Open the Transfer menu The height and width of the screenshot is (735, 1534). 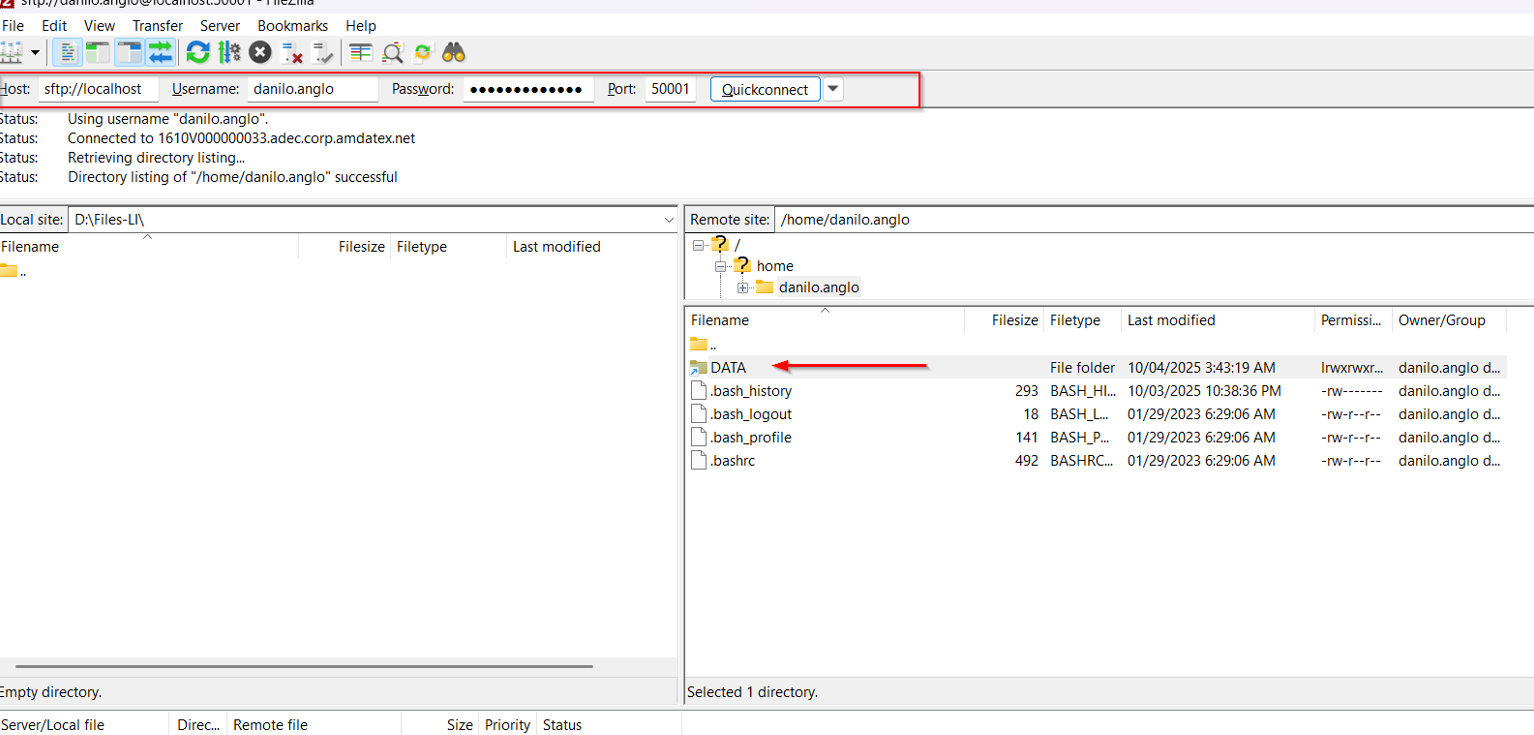[158, 26]
